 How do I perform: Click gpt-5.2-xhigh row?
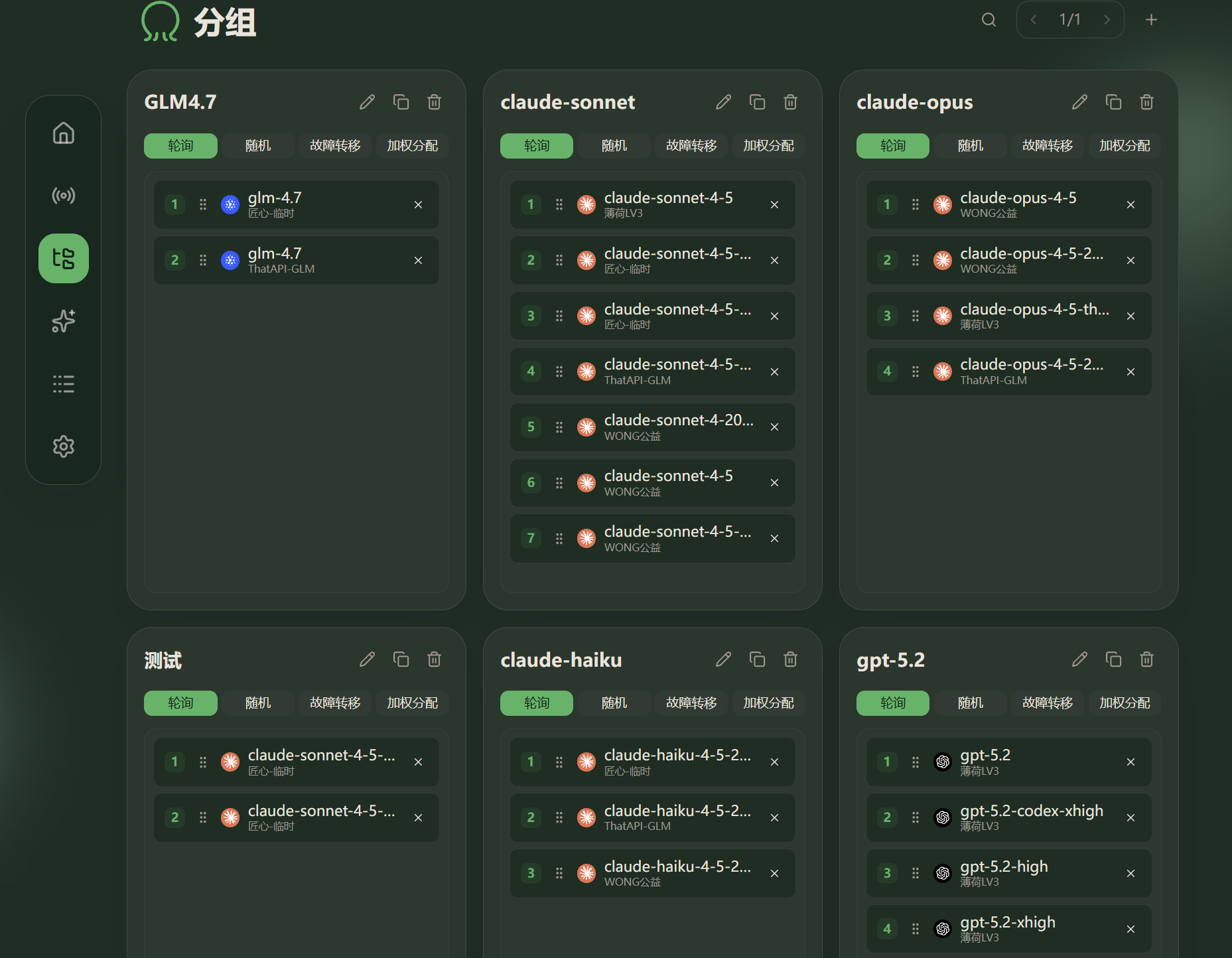click(x=1009, y=929)
